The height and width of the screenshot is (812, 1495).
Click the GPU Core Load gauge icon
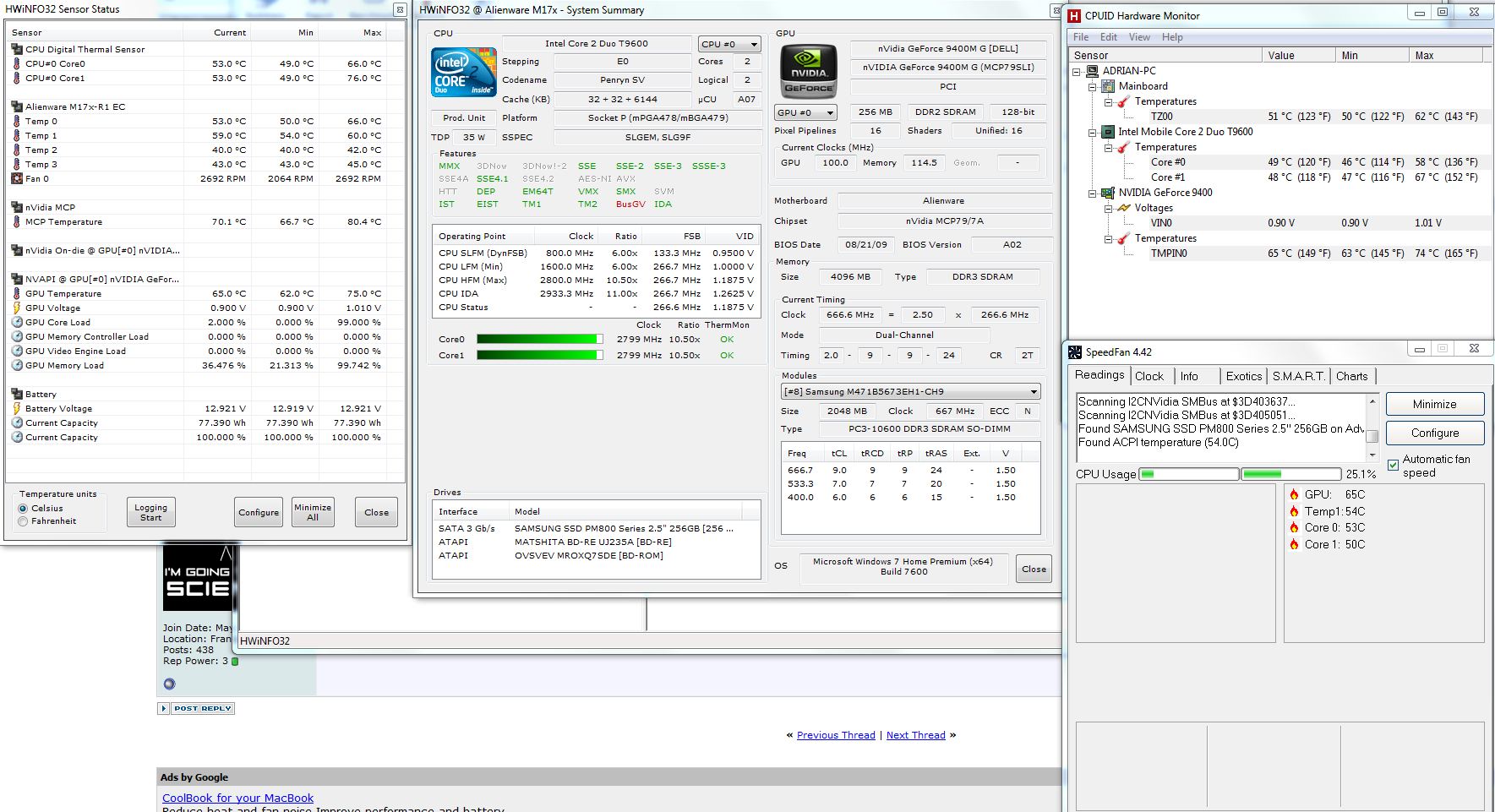[x=17, y=322]
